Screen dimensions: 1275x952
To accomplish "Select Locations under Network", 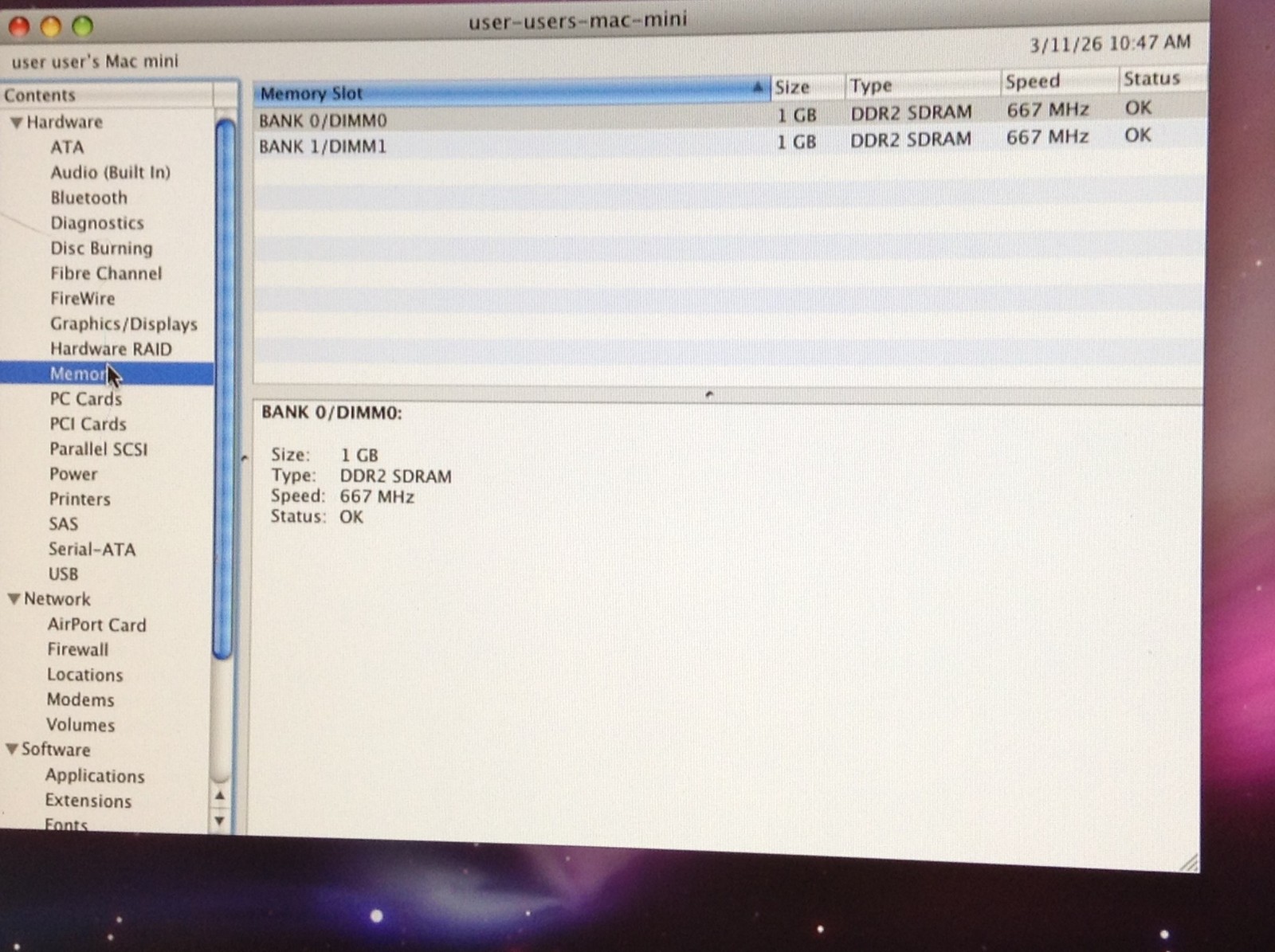I will [84, 675].
